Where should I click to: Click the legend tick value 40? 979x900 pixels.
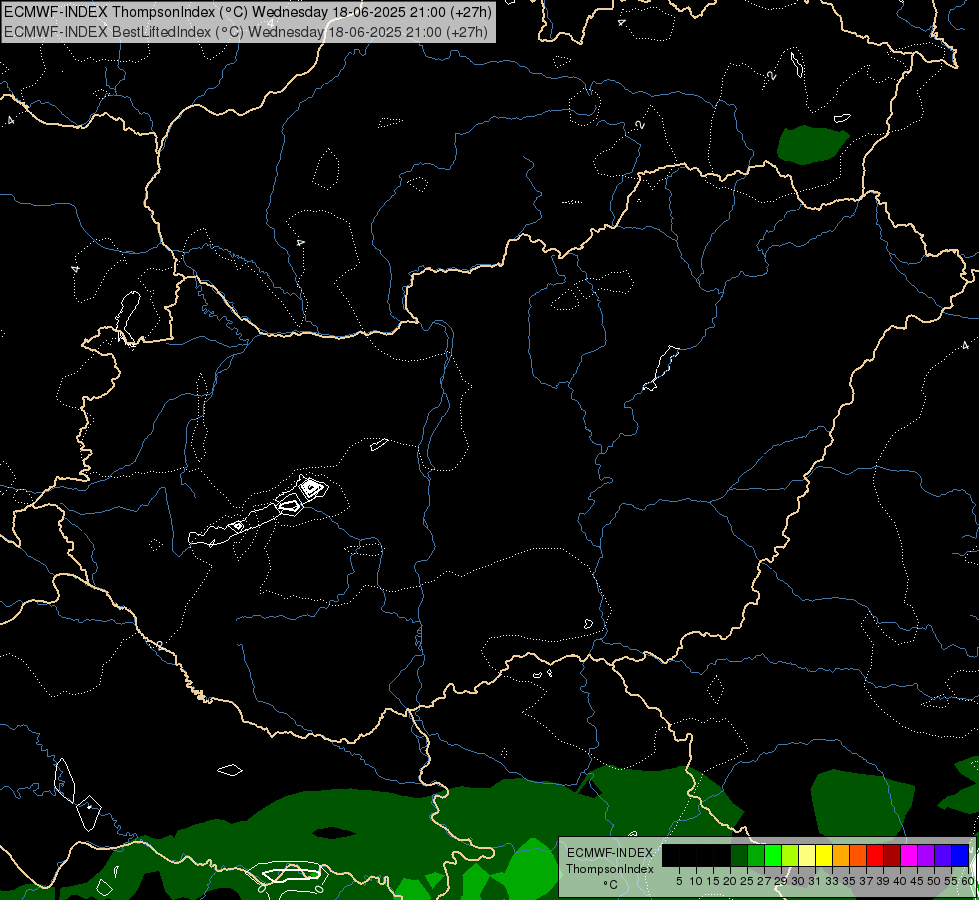pyautogui.click(x=900, y=881)
